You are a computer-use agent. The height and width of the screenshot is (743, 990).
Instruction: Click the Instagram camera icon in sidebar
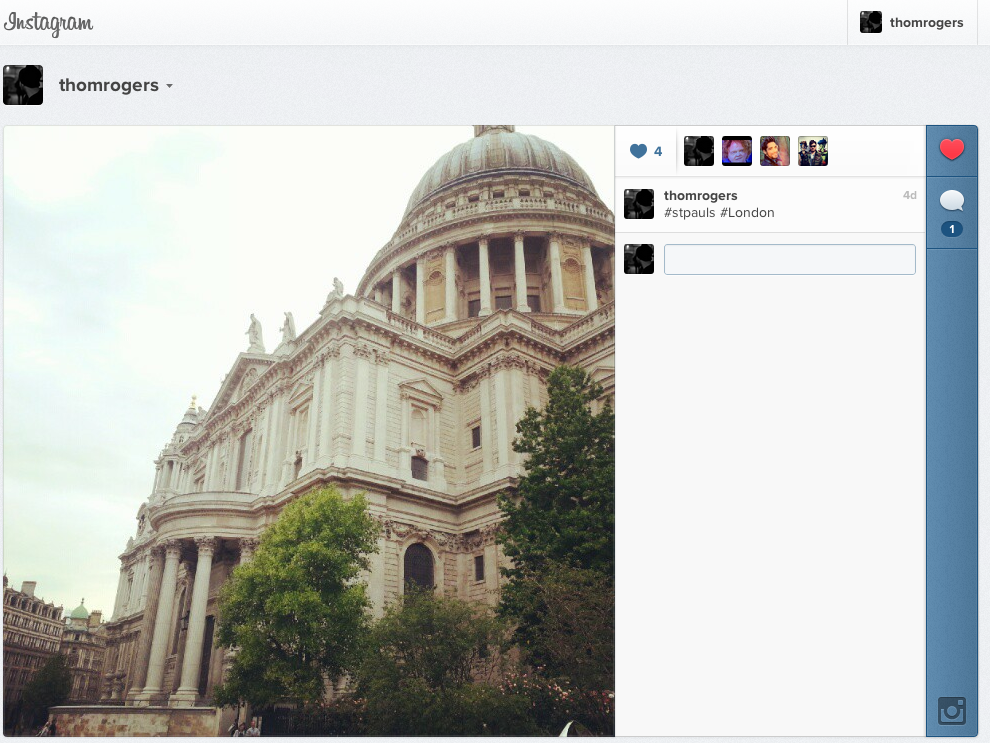click(x=951, y=711)
